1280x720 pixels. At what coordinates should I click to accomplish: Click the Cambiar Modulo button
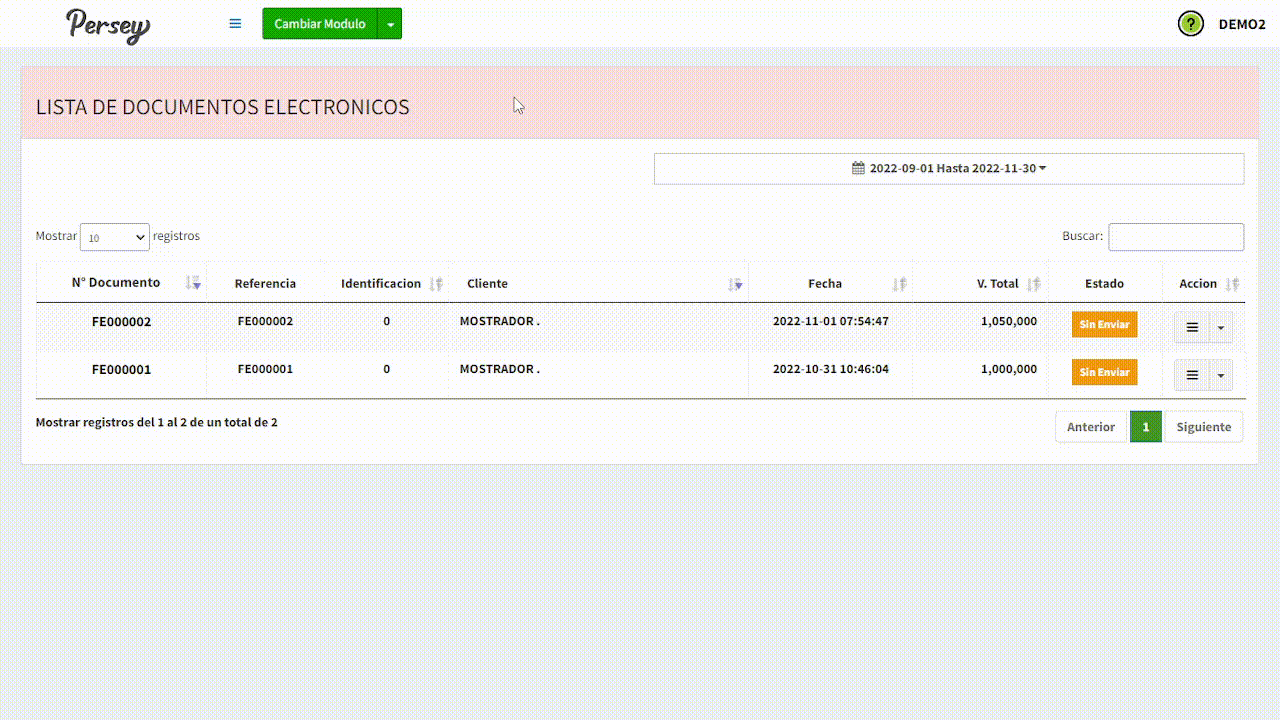pyautogui.click(x=320, y=24)
